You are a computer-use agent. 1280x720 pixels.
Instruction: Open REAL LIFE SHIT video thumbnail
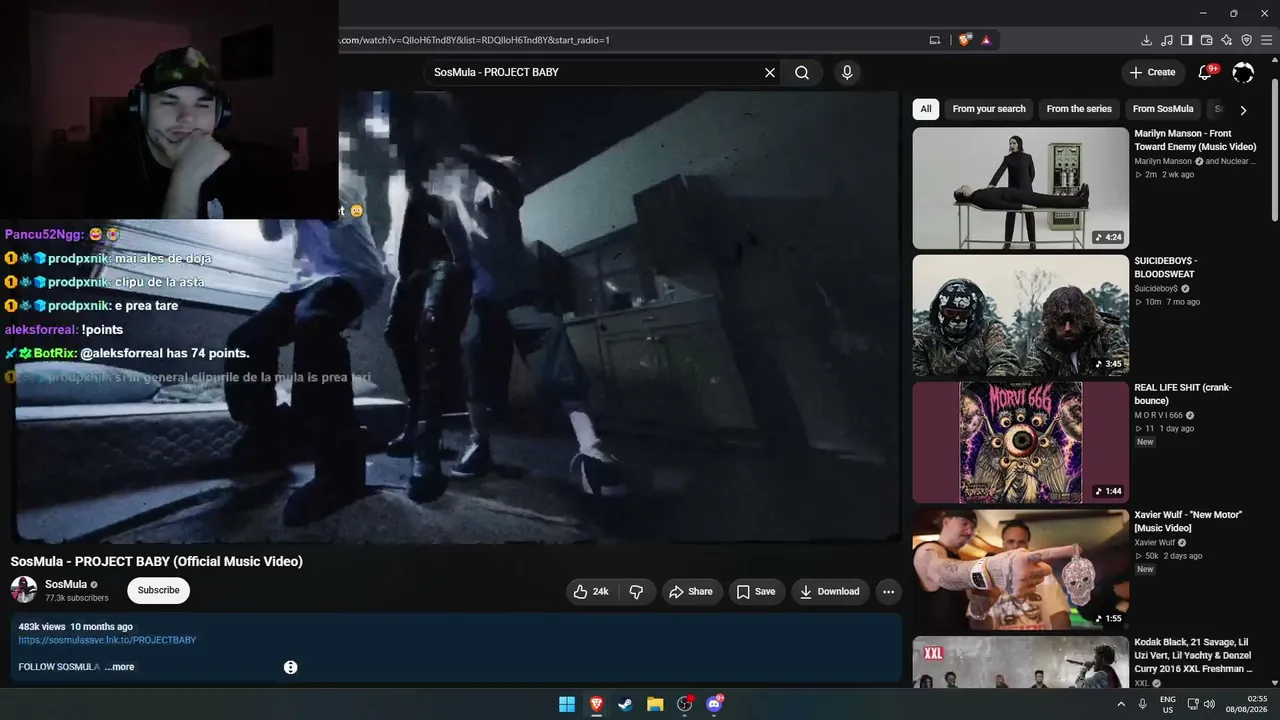[x=1020, y=442]
